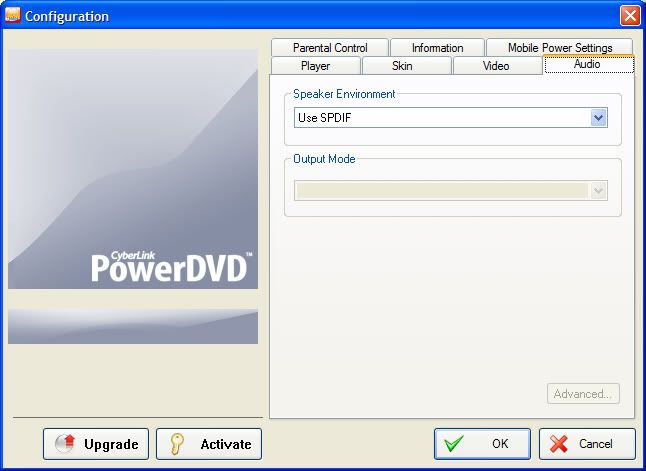
Task: Click the Activate button
Action: [x=209, y=444]
